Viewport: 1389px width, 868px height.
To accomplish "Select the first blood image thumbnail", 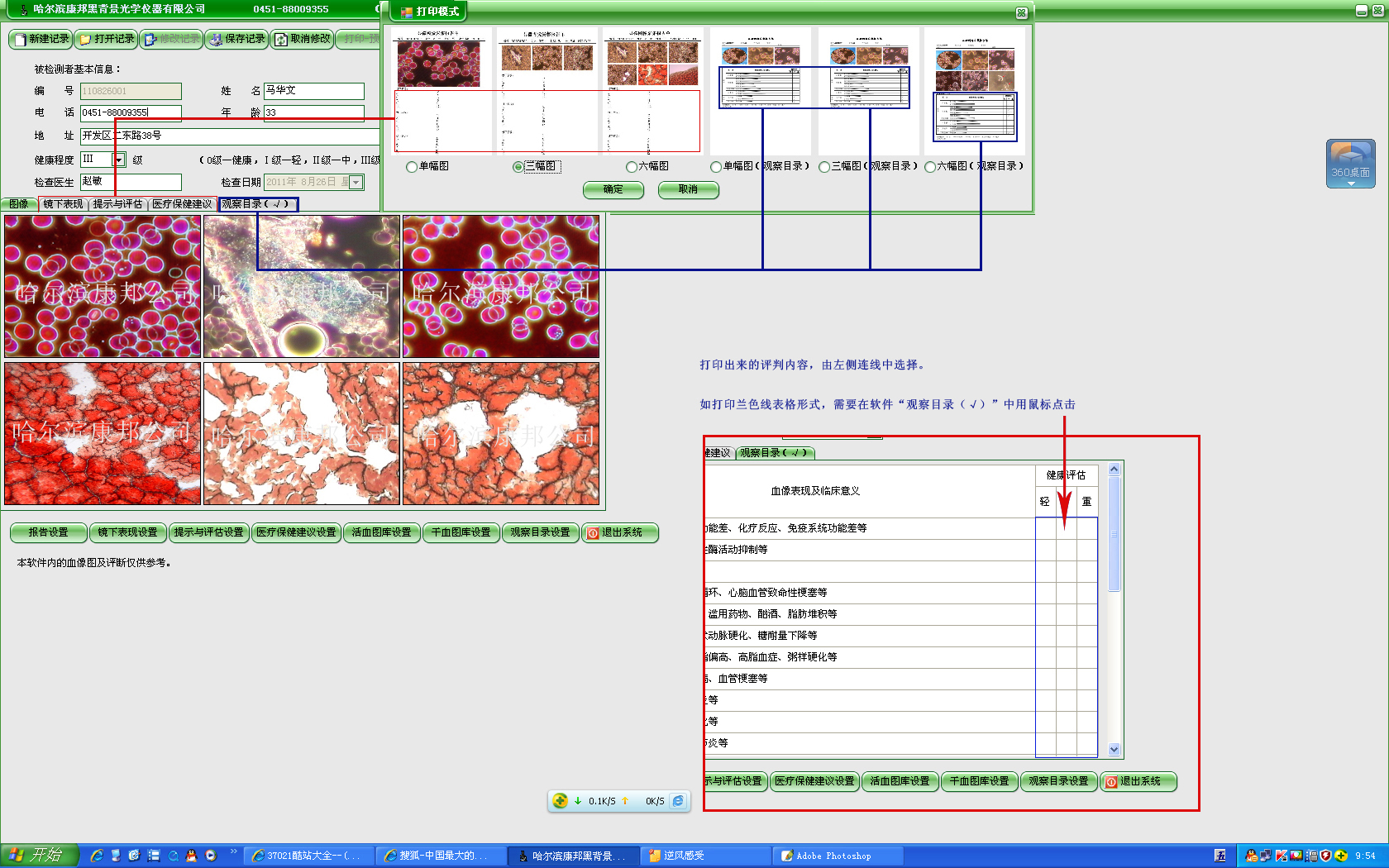I will coord(103,286).
